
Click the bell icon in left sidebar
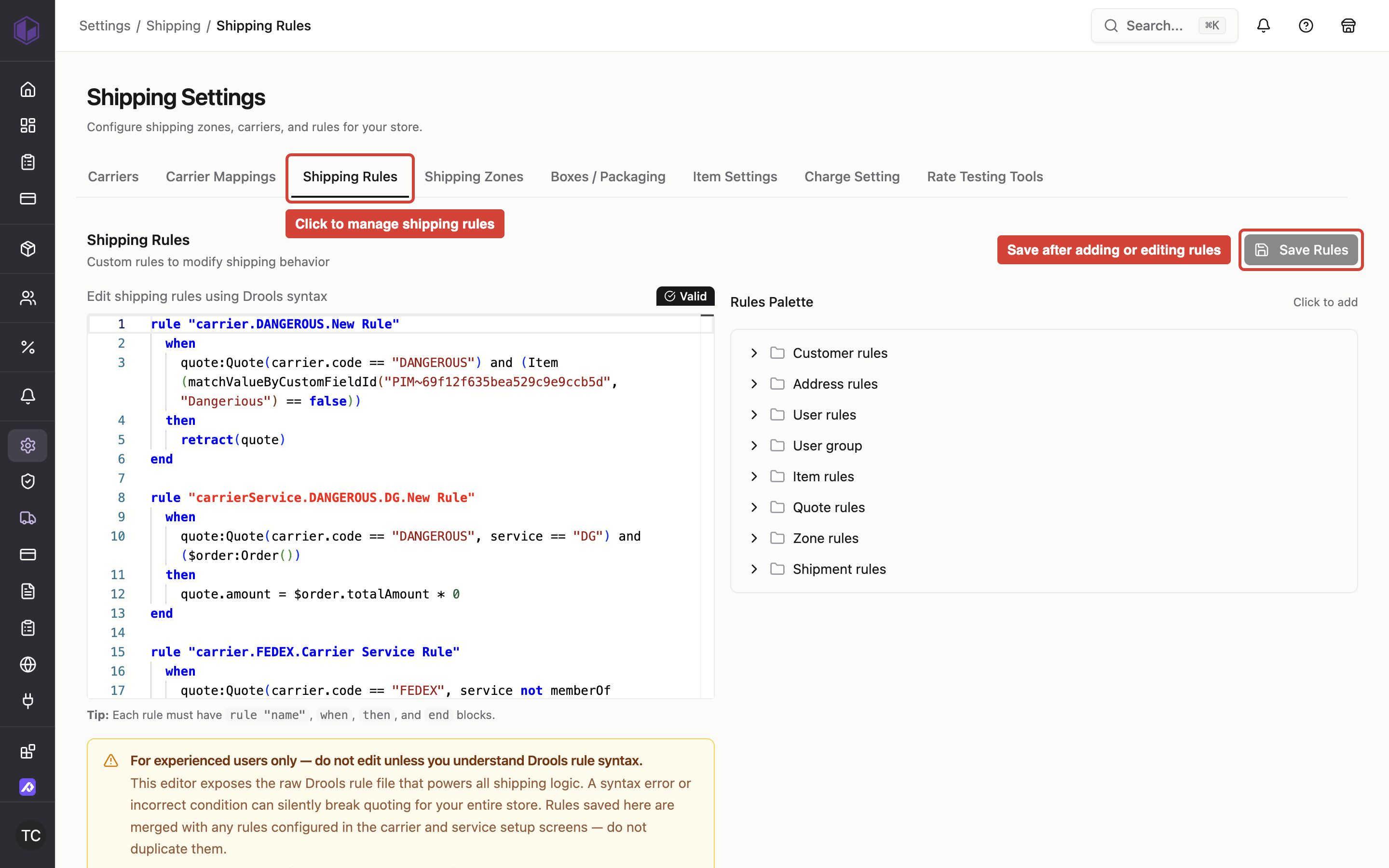point(27,396)
